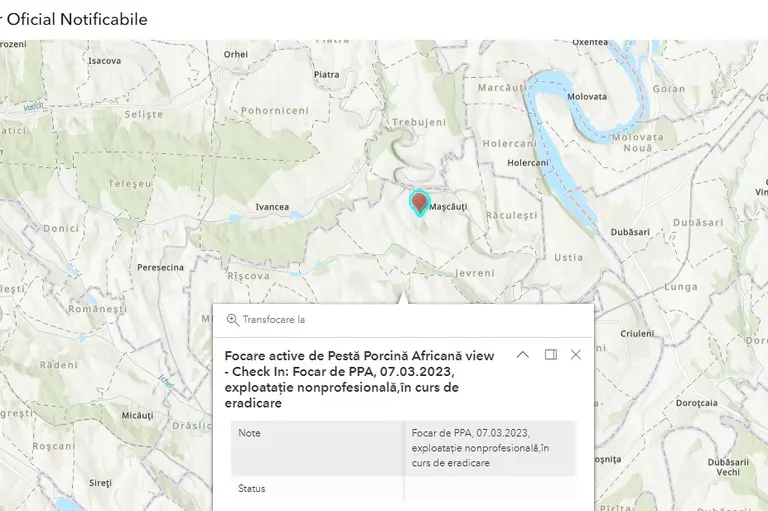Click the Molovata Nouă label on map
The image size is (768, 511).
click(638, 143)
